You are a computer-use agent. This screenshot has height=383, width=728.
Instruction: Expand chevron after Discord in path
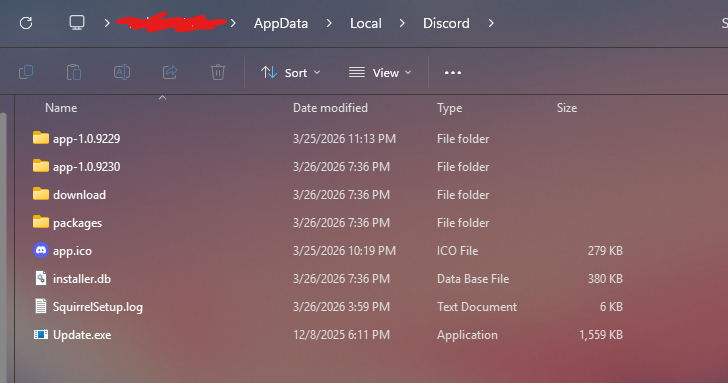491,23
